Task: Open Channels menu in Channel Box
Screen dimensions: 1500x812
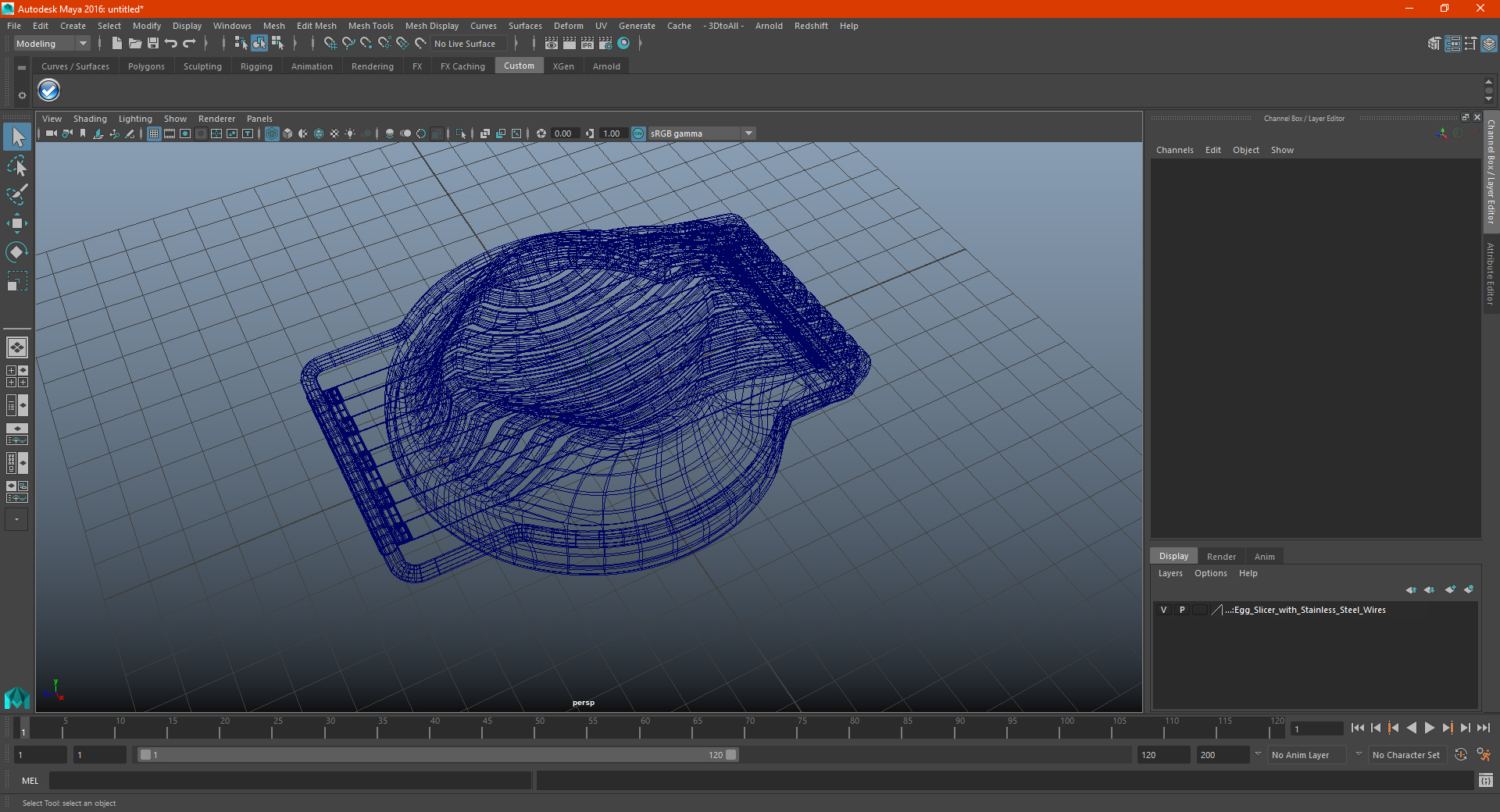Action: [1175, 150]
